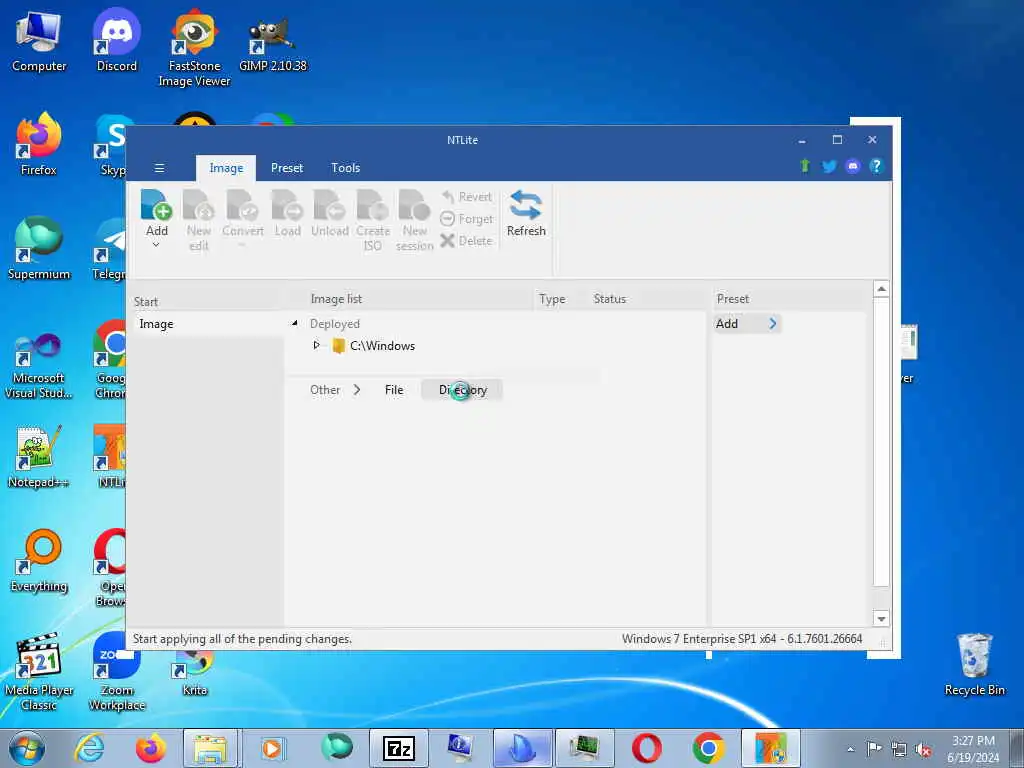Click the Add image button in ribbon

[x=157, y=213]
